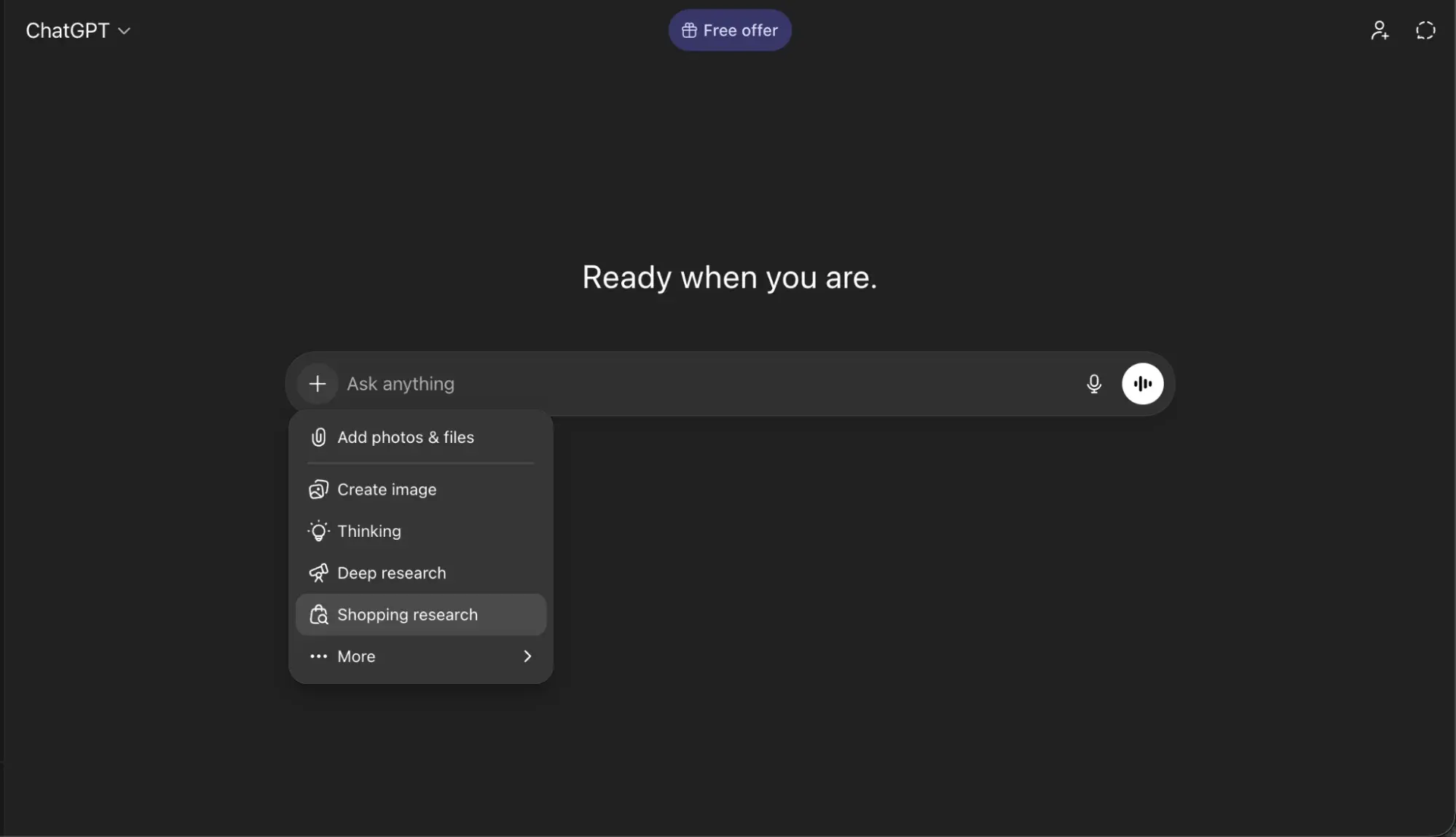Viewport: 1456px width, 837px height.
Task: Click the Free offer button
Action: 729,30
